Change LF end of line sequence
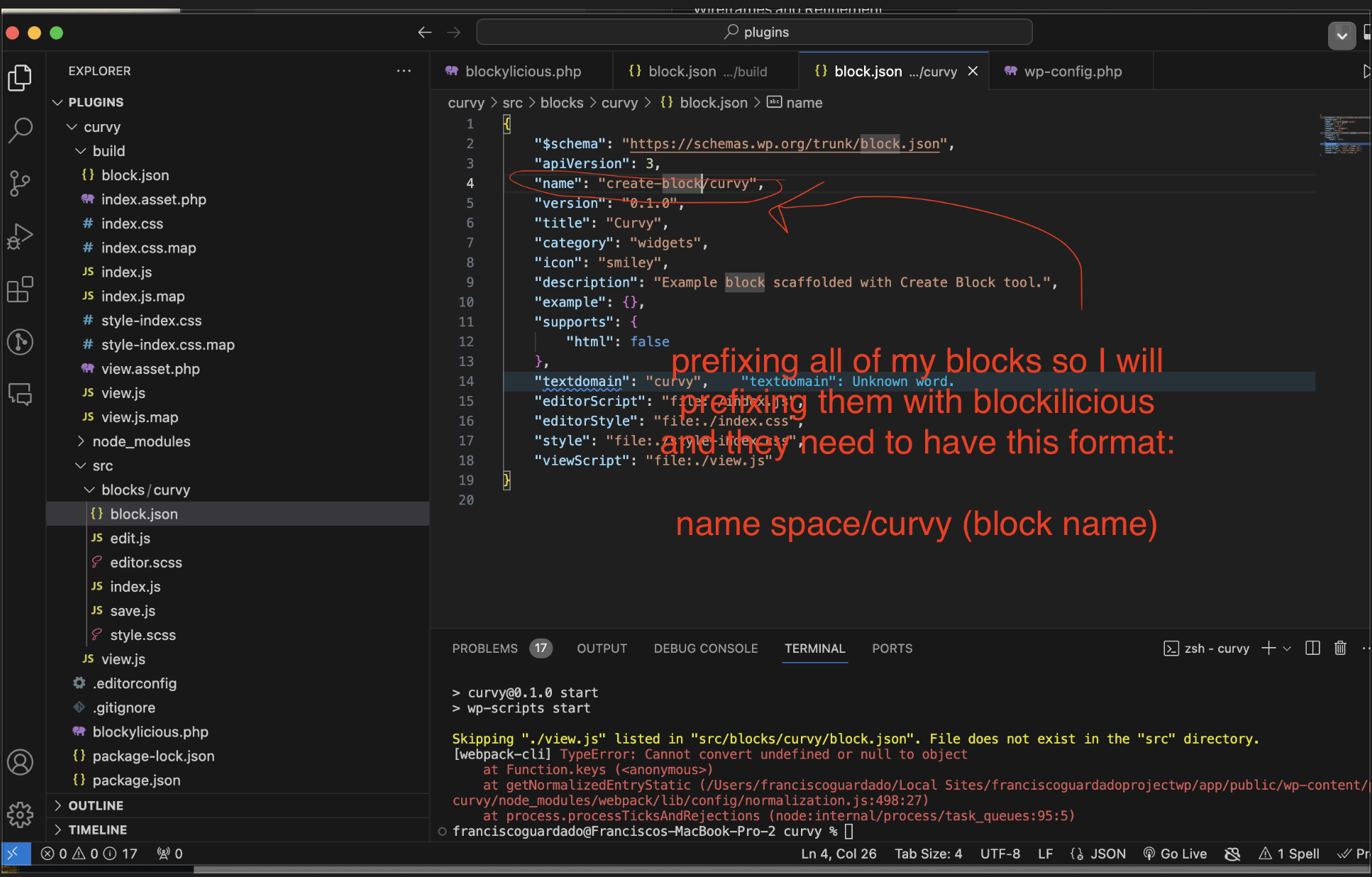This screenshot has width=1372, height=877. pyautogui.click(x=1045, y=854)
